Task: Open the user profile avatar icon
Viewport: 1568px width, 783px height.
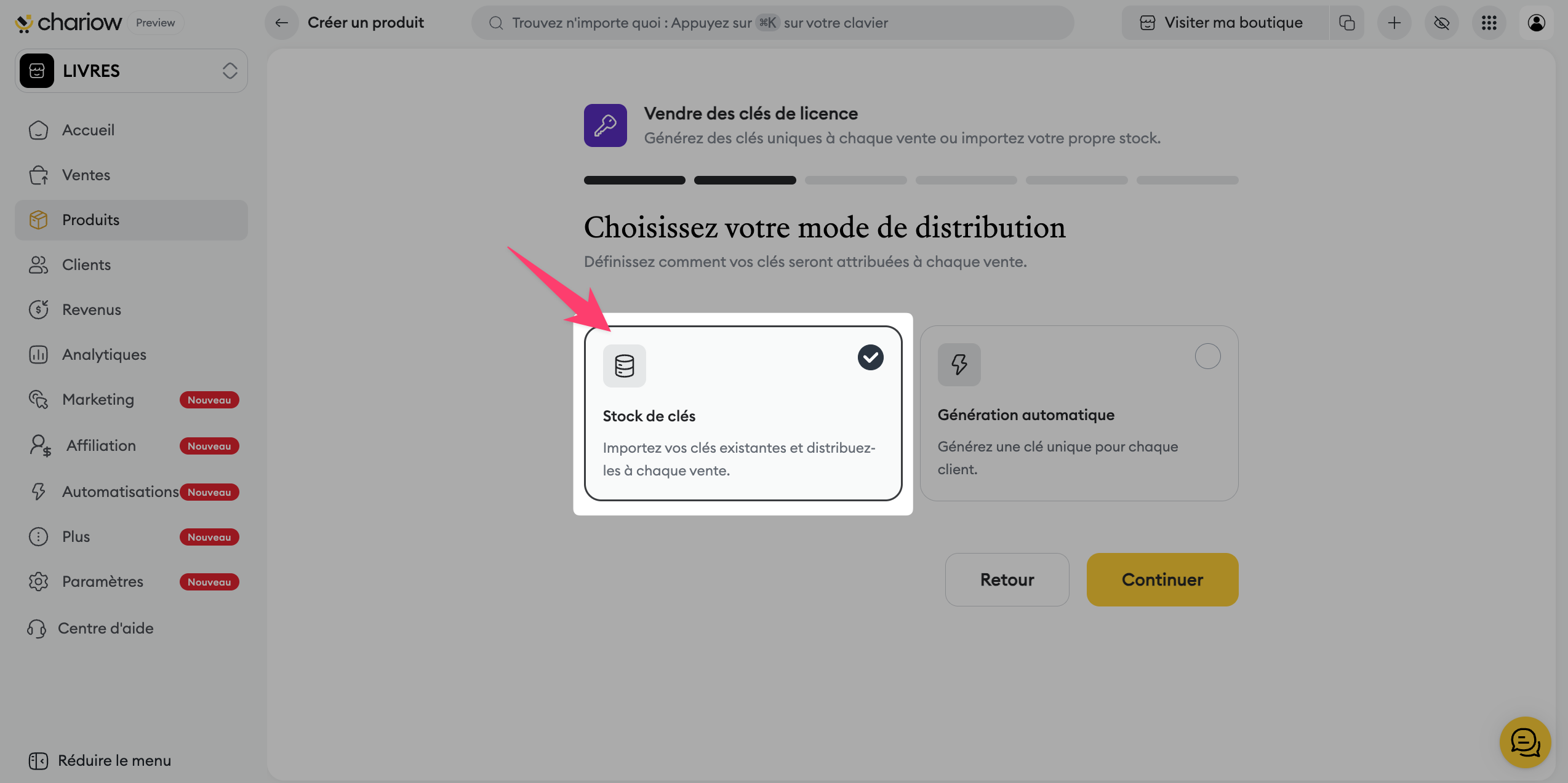Action: 1536,23
